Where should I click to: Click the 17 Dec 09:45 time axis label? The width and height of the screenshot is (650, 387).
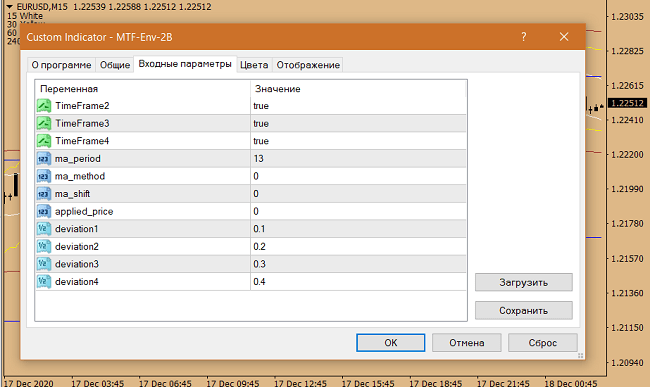coord(233,383)
